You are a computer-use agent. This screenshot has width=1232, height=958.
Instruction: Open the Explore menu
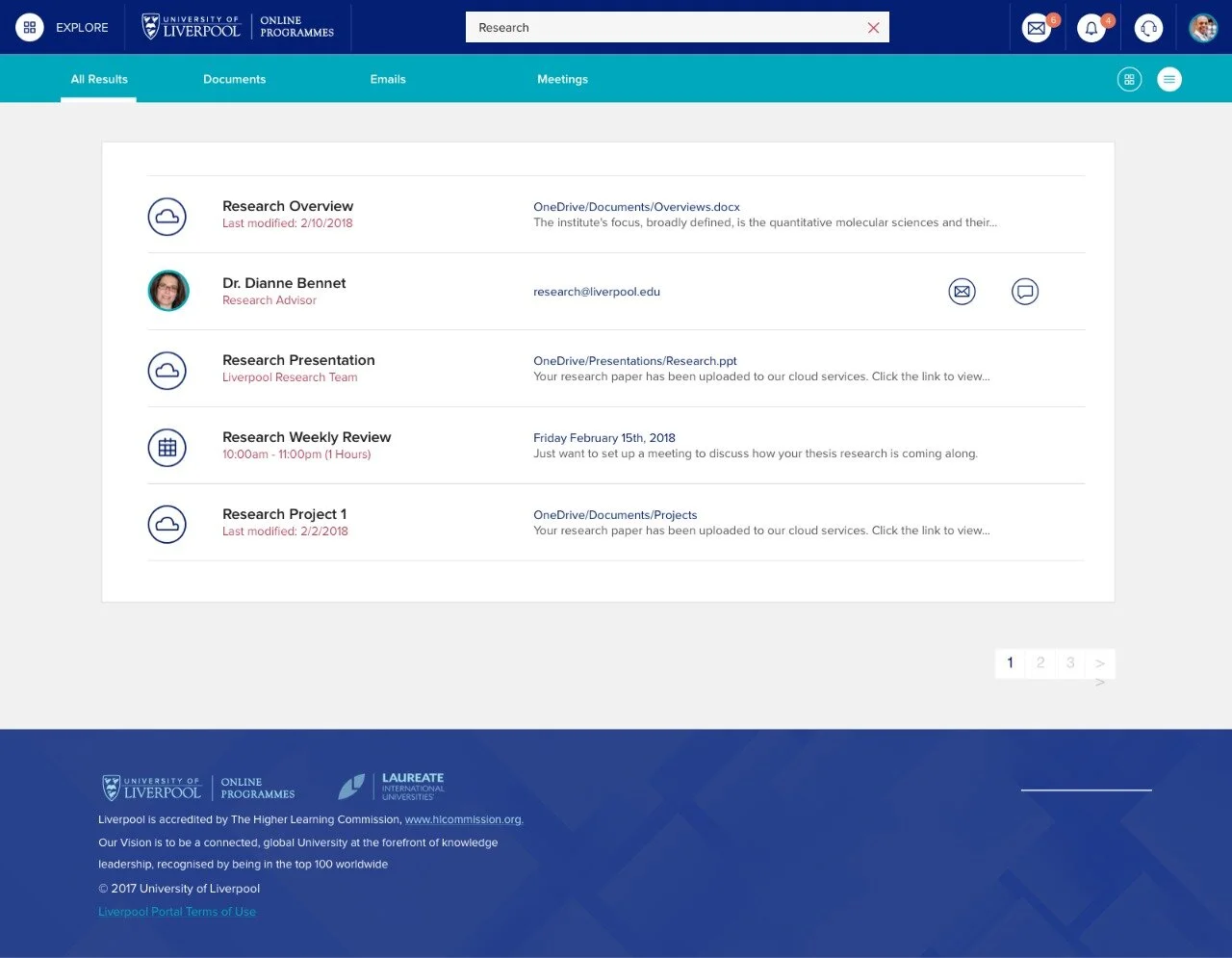(x=30, y=27)
